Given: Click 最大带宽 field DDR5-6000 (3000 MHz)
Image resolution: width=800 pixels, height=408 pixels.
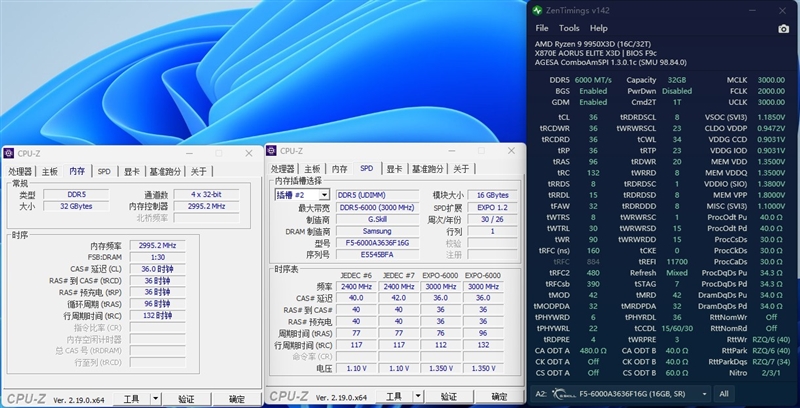Looking at the screenshot, I should coord(377,208).
